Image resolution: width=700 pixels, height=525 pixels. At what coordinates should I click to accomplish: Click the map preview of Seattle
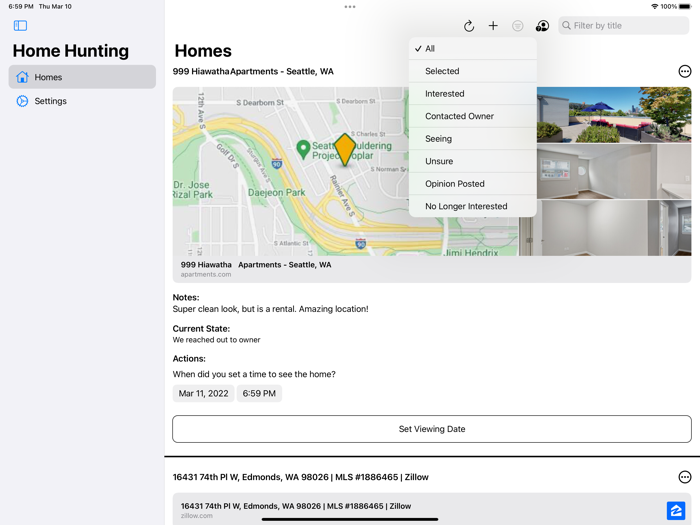pos(346,171)
